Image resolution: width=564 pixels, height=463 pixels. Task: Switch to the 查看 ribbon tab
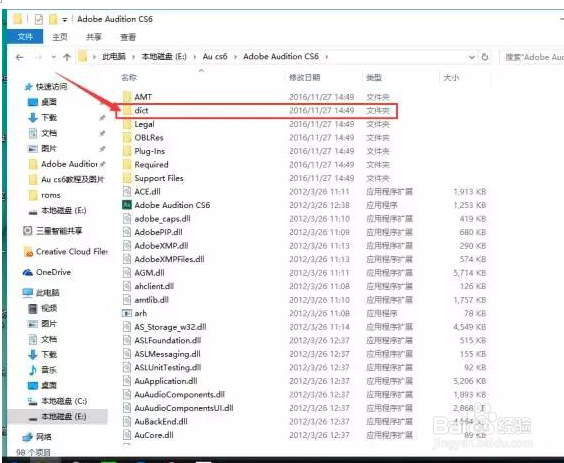click(128, 37)
